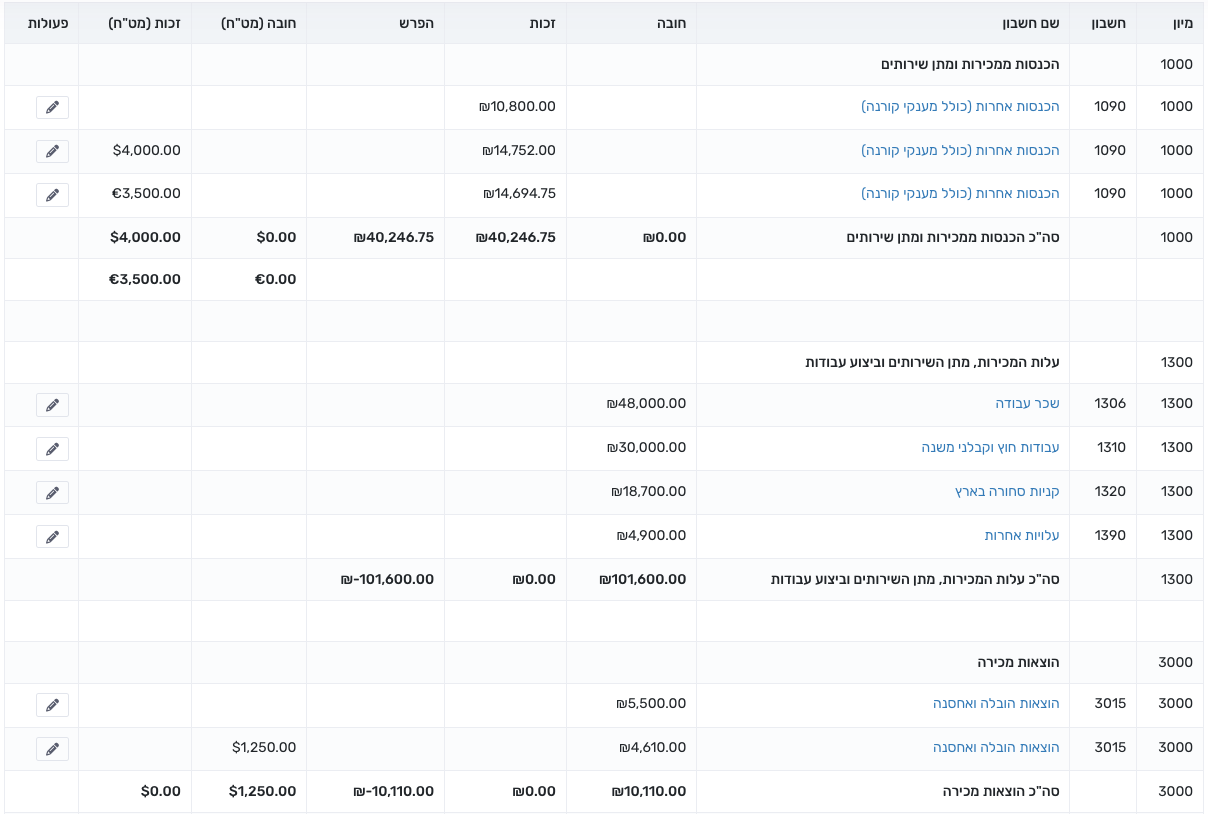Screen dimensions: 1208x814
Task: Open שכר עבודה account link
Action: tap(1027, 404)
